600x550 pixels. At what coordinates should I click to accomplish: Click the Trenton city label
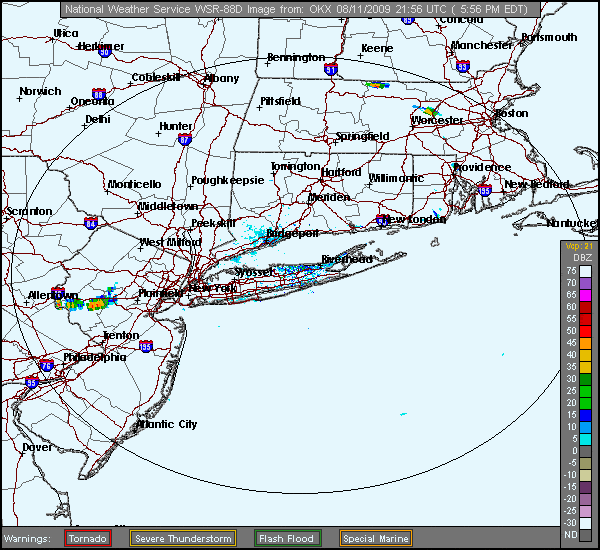pos(121,336)
